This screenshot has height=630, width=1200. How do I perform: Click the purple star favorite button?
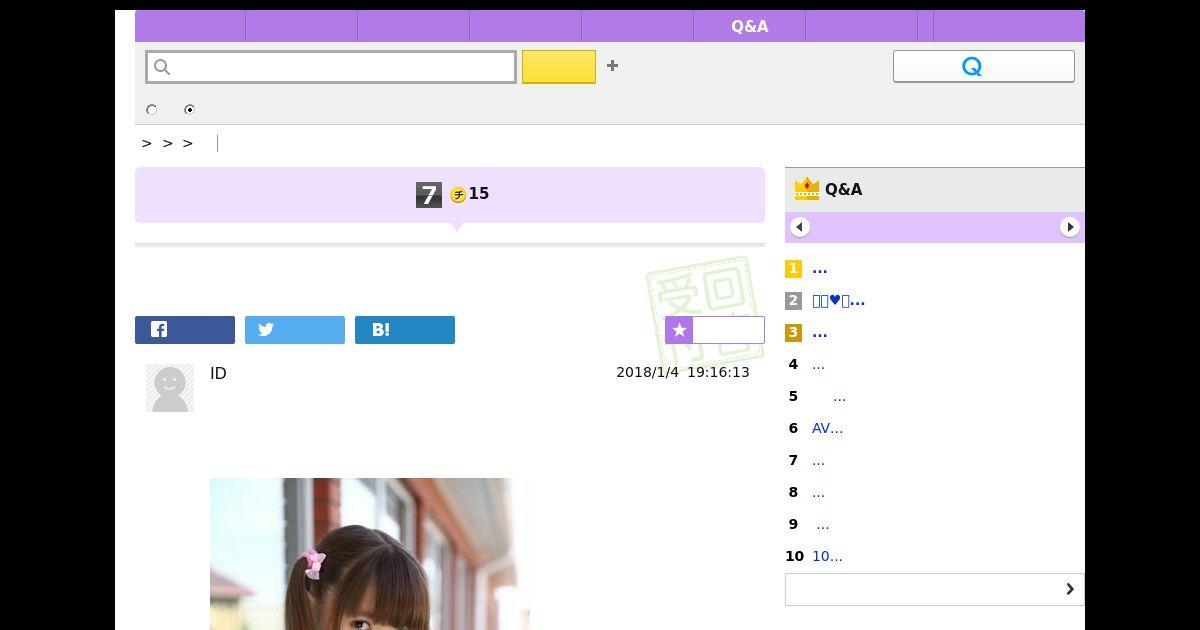click(715, 330)
